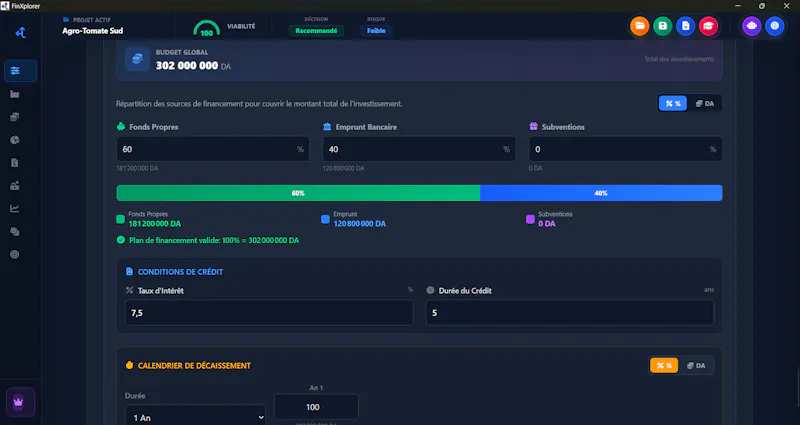Click the blue Emprunt legend swatch
This screenshot has height=425, width=800.
tap(326, 219)
